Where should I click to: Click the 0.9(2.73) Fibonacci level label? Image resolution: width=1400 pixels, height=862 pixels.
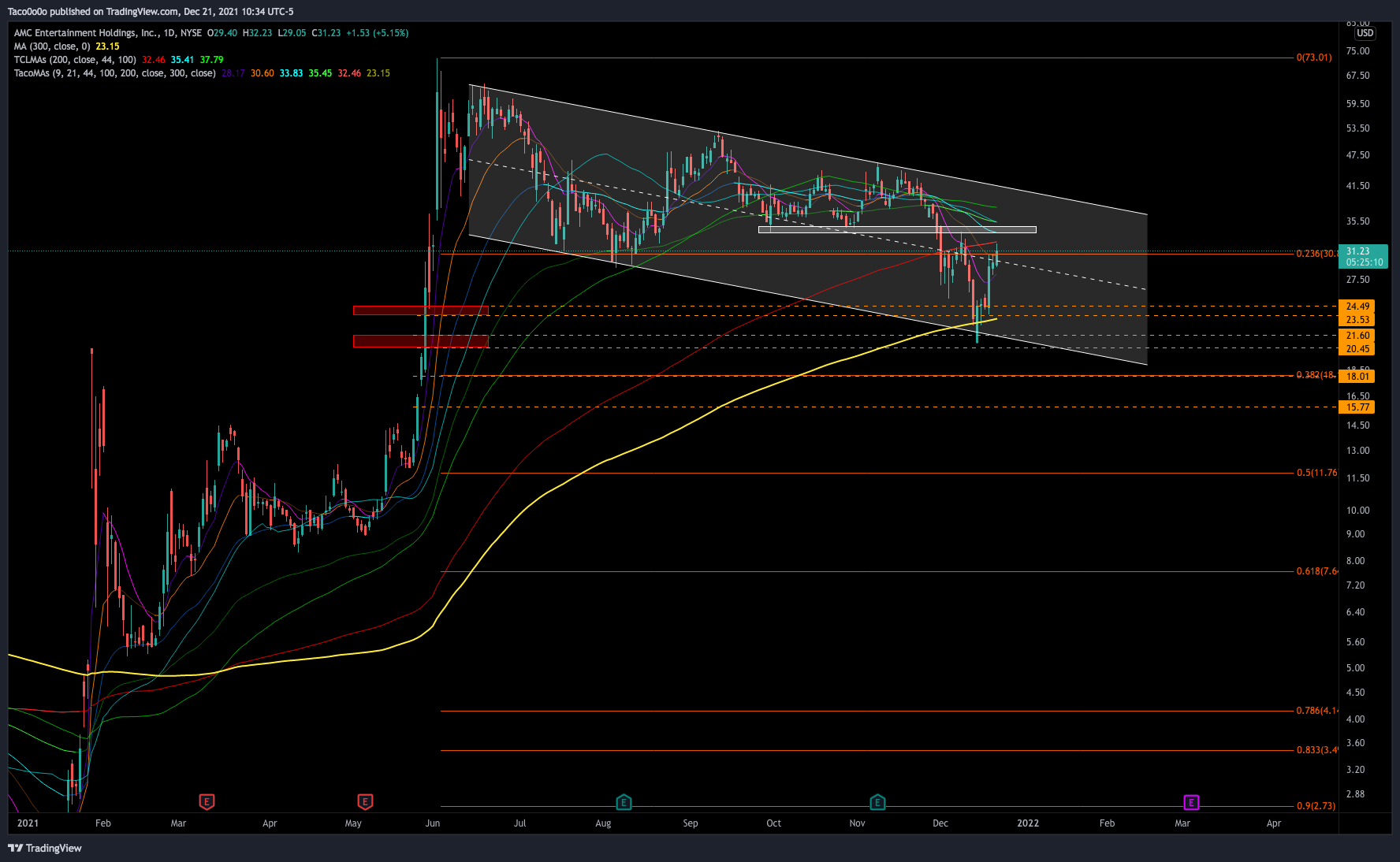coord(1316,806)
